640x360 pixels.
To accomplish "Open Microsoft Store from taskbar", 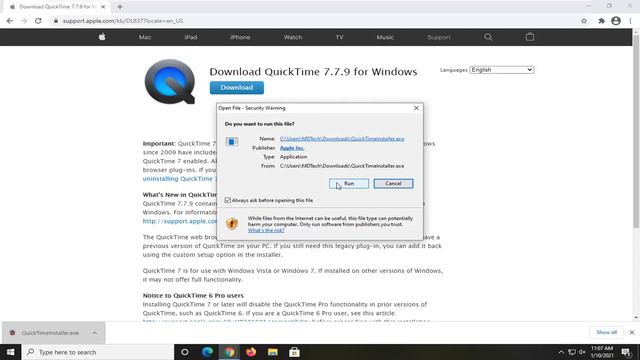I will 294,352.
